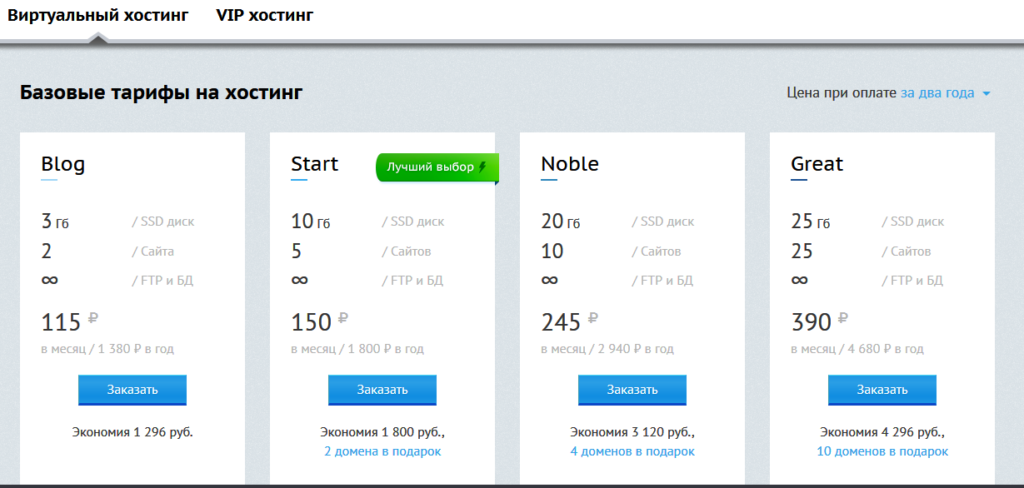The height and width of the screenshot is (488, 1024).
Task: Click the ruble sign next to 115
Action: [x=93, y=319]
